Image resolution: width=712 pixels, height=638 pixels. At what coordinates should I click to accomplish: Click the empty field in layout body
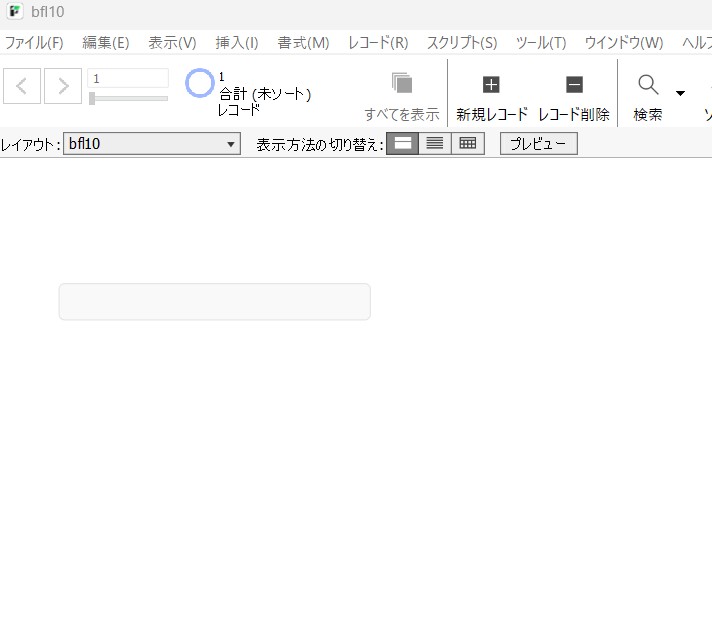[x=215, y=302]
